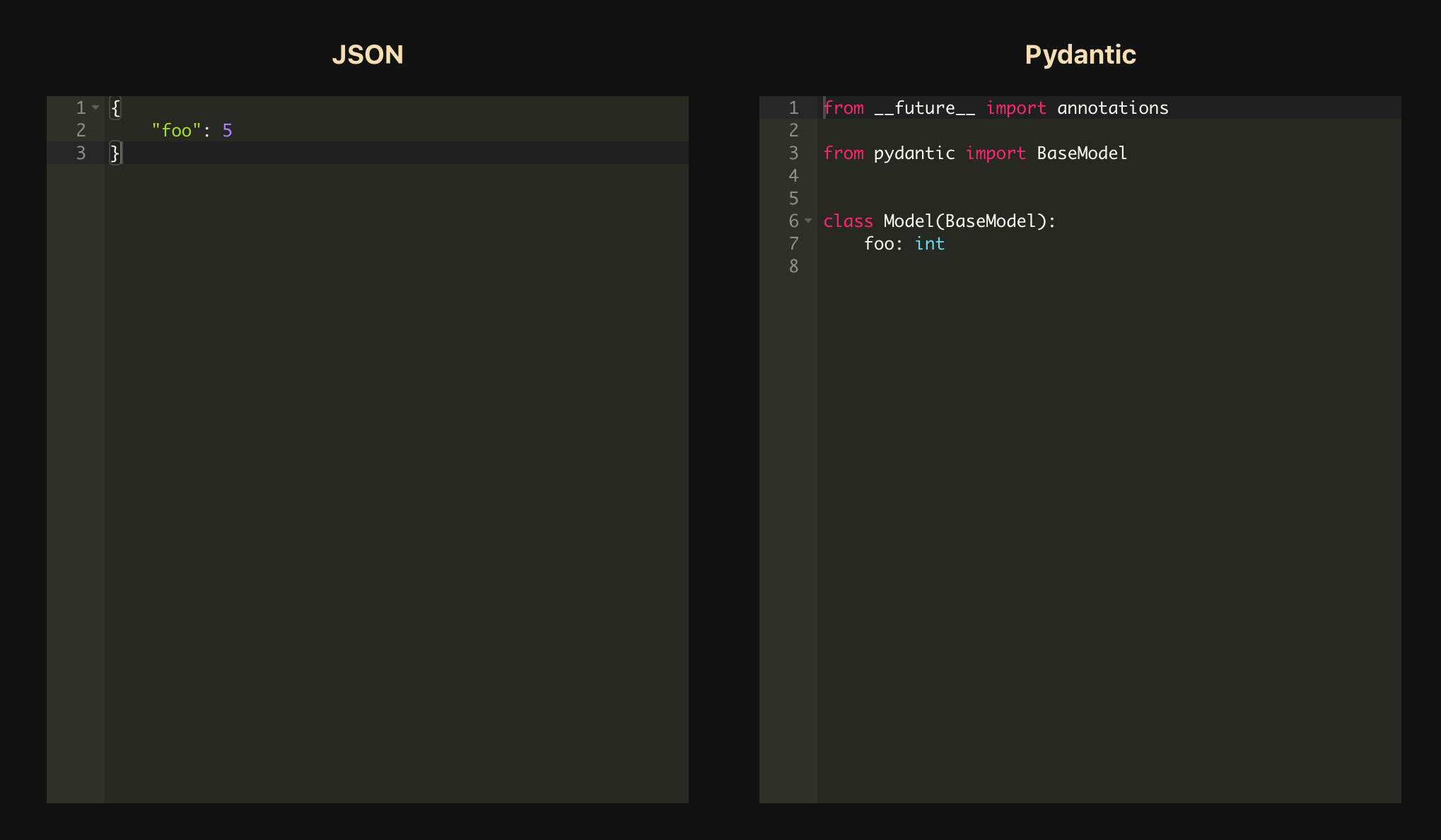The image size is (1441, 840).
Task: Click the value 5 in JSON editor
Action: click(227, 131)
